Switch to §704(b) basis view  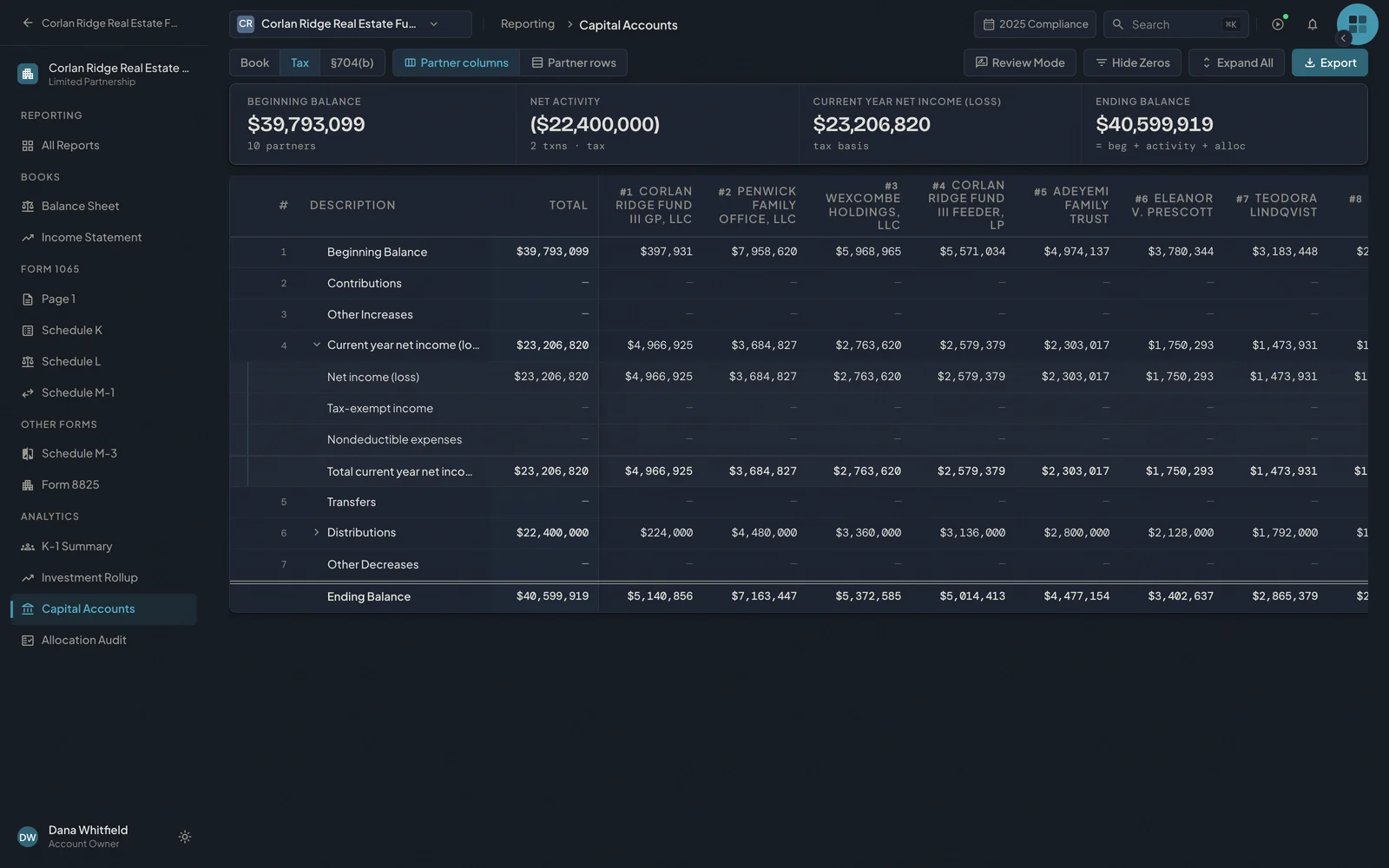click(x=352, y=62)
